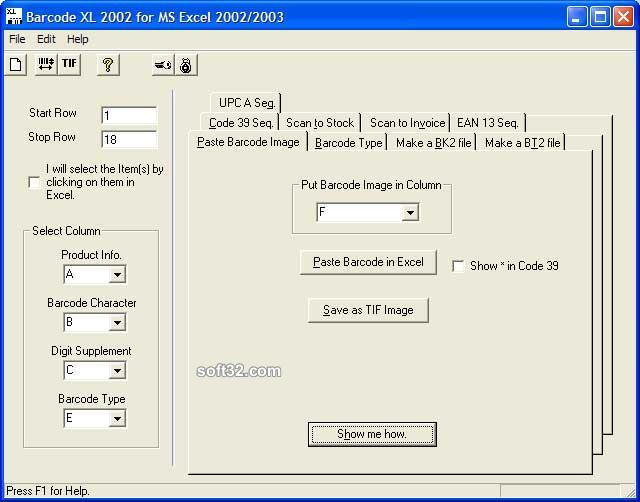640x502 pixels.
Task: Click the Show me how button
Action: (372, 434)
